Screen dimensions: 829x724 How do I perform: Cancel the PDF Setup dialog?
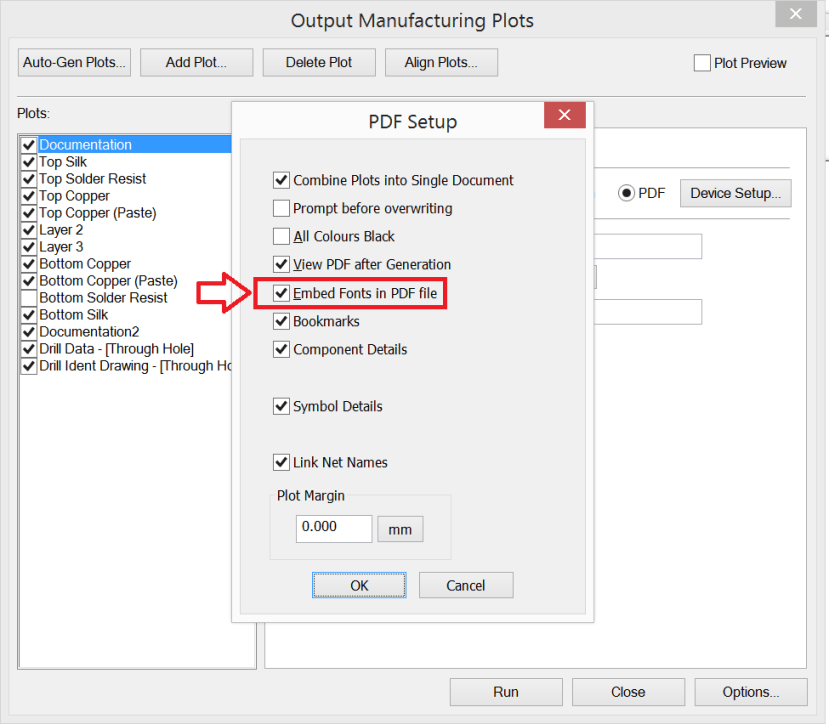tap(466, 585)
